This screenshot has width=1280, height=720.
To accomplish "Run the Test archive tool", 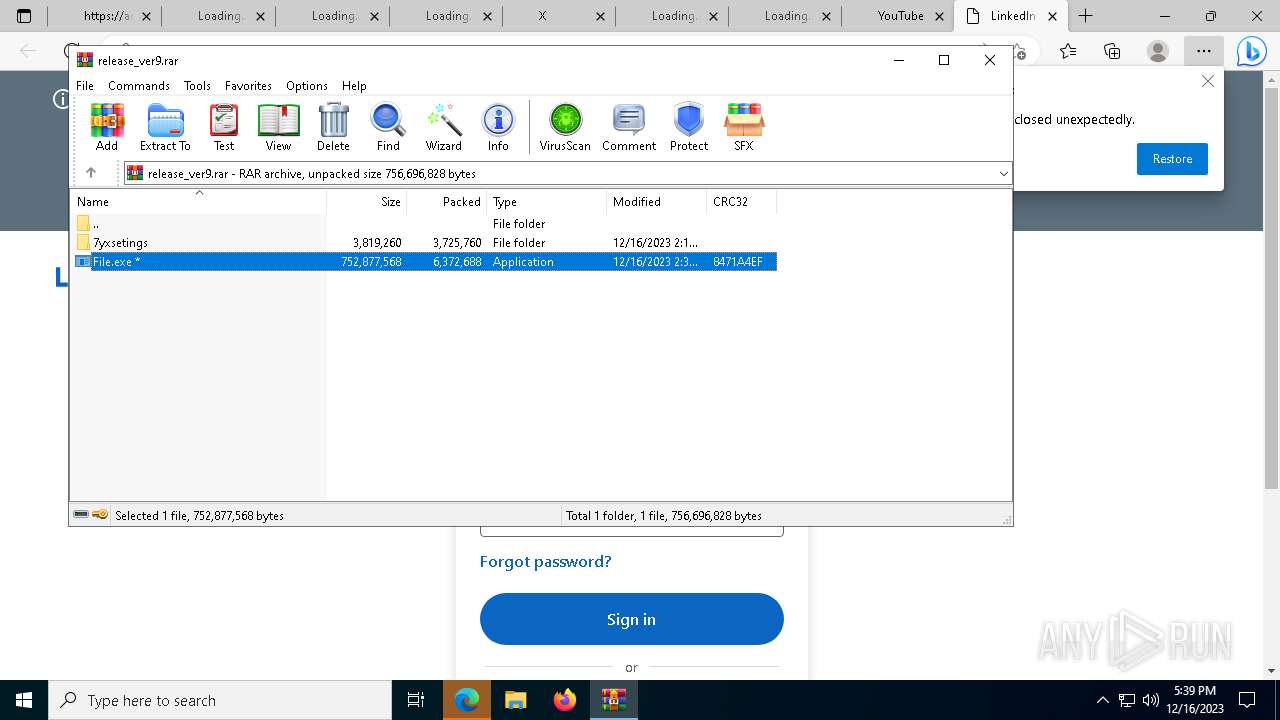I will (x=224, y=127).
